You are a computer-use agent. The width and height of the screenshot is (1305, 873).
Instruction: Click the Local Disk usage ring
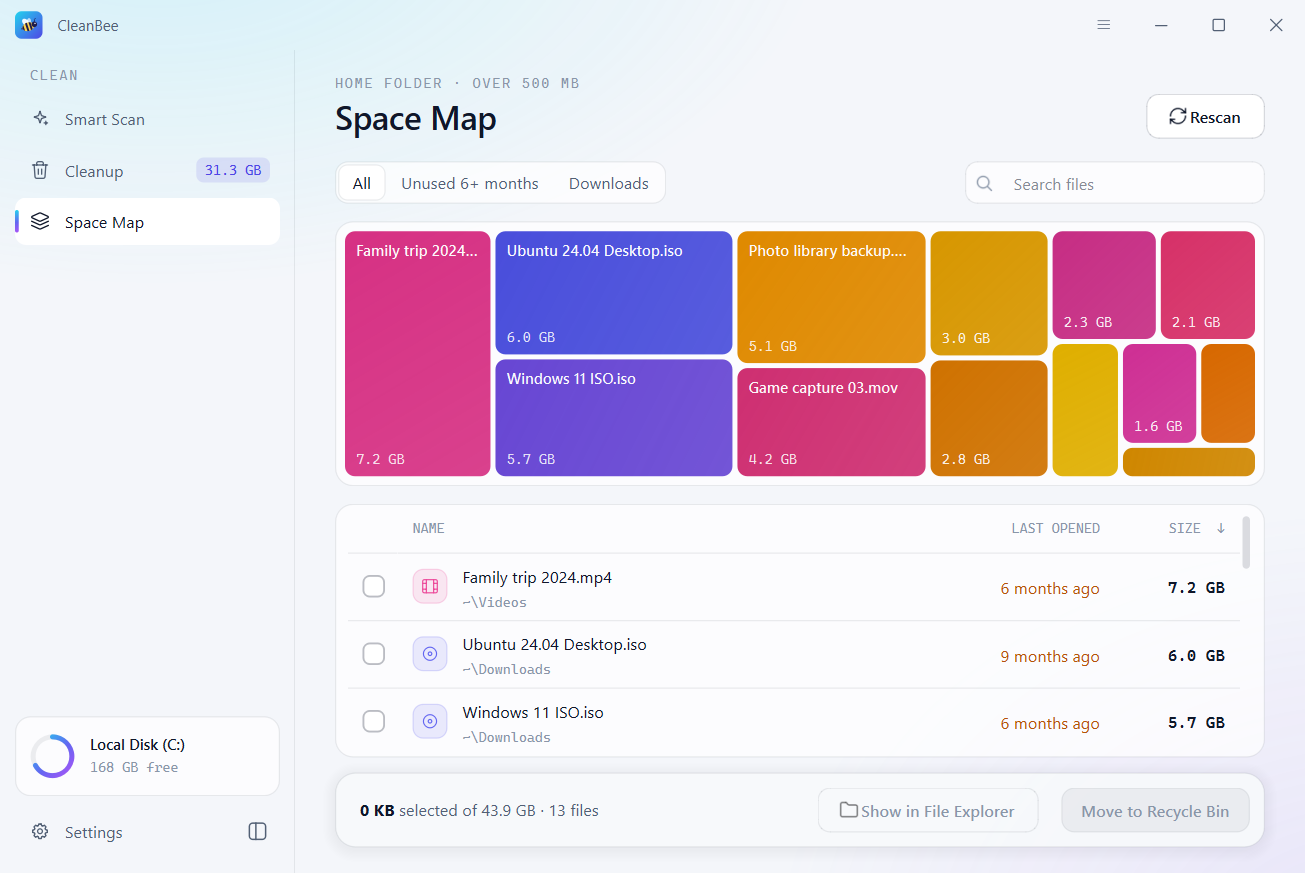coord(52,756)
